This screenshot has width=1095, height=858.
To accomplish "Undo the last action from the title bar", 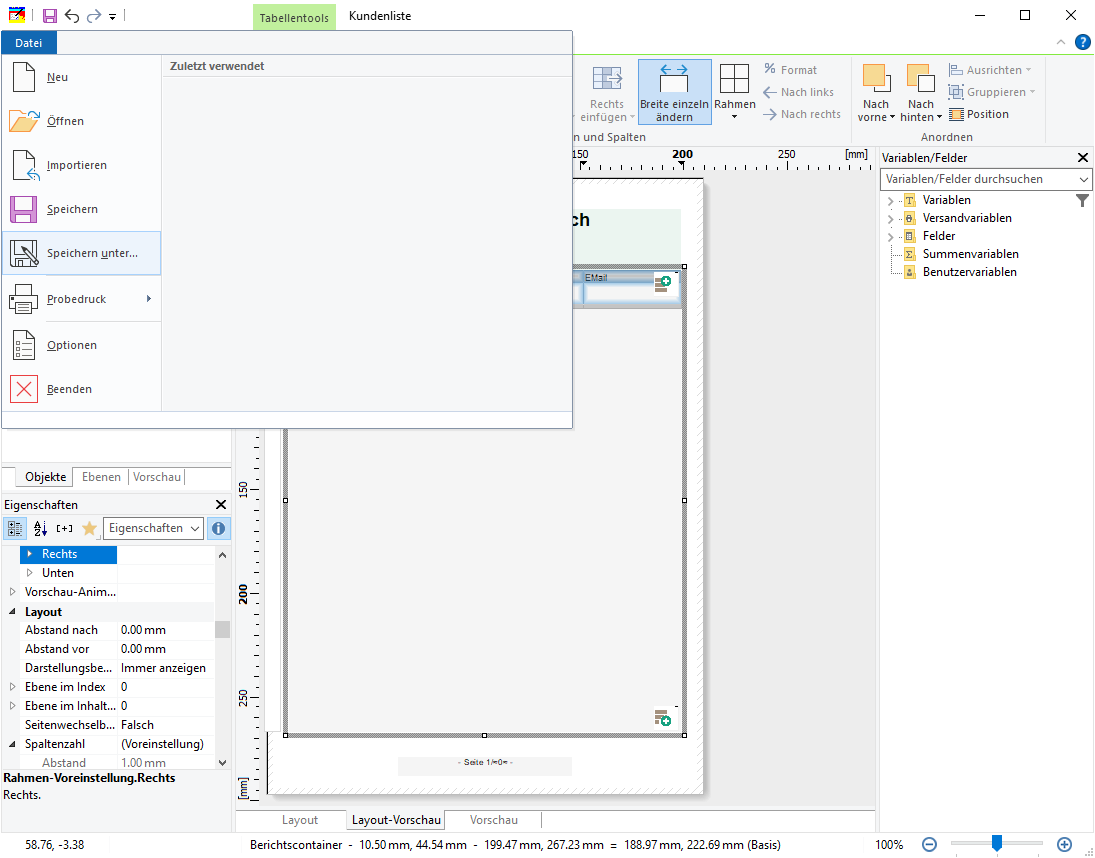I will [71, 15].
